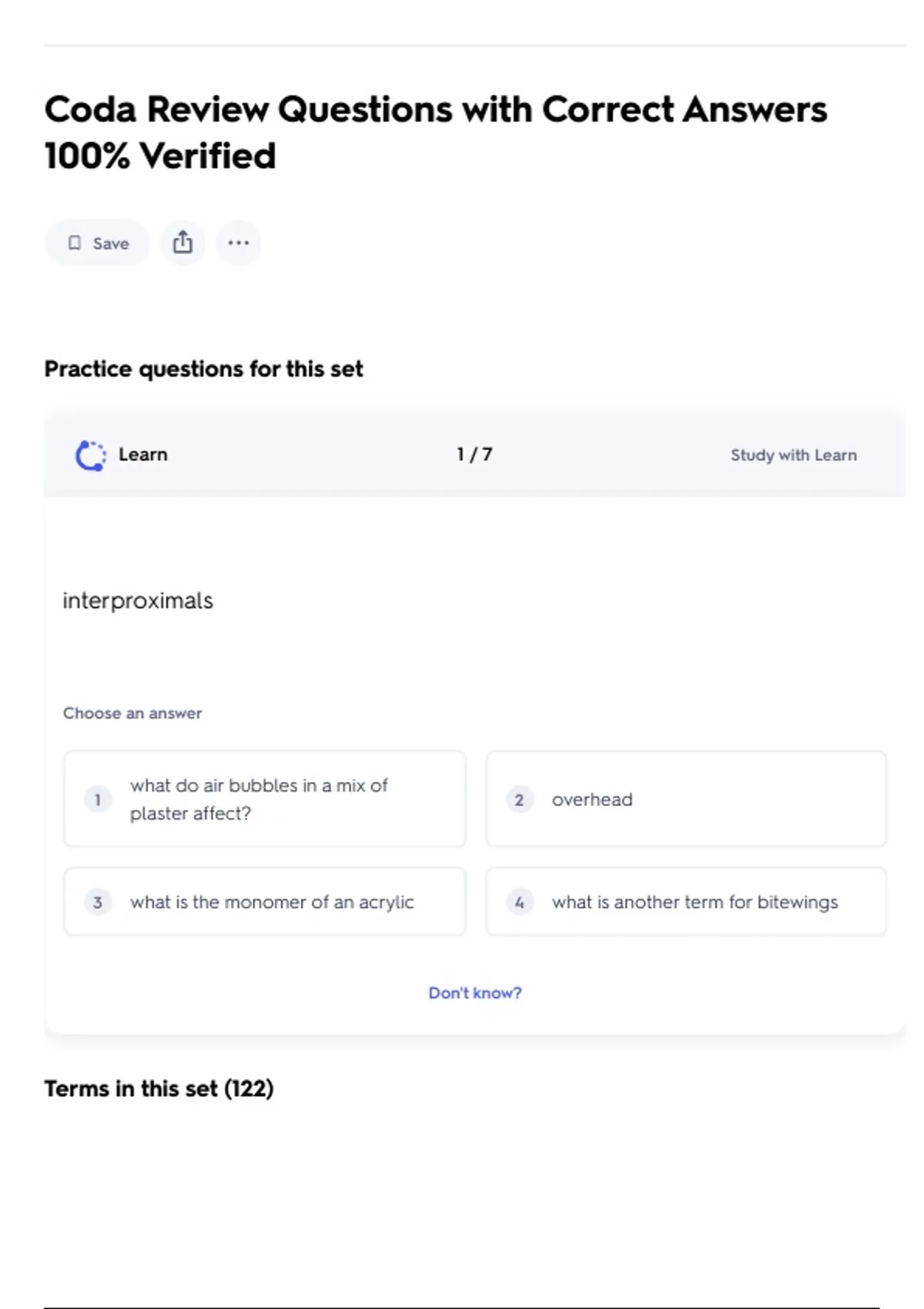The image size is (924, 1309).
Task: Choose the 'overhead' answer option
Action: click(685, 798)
